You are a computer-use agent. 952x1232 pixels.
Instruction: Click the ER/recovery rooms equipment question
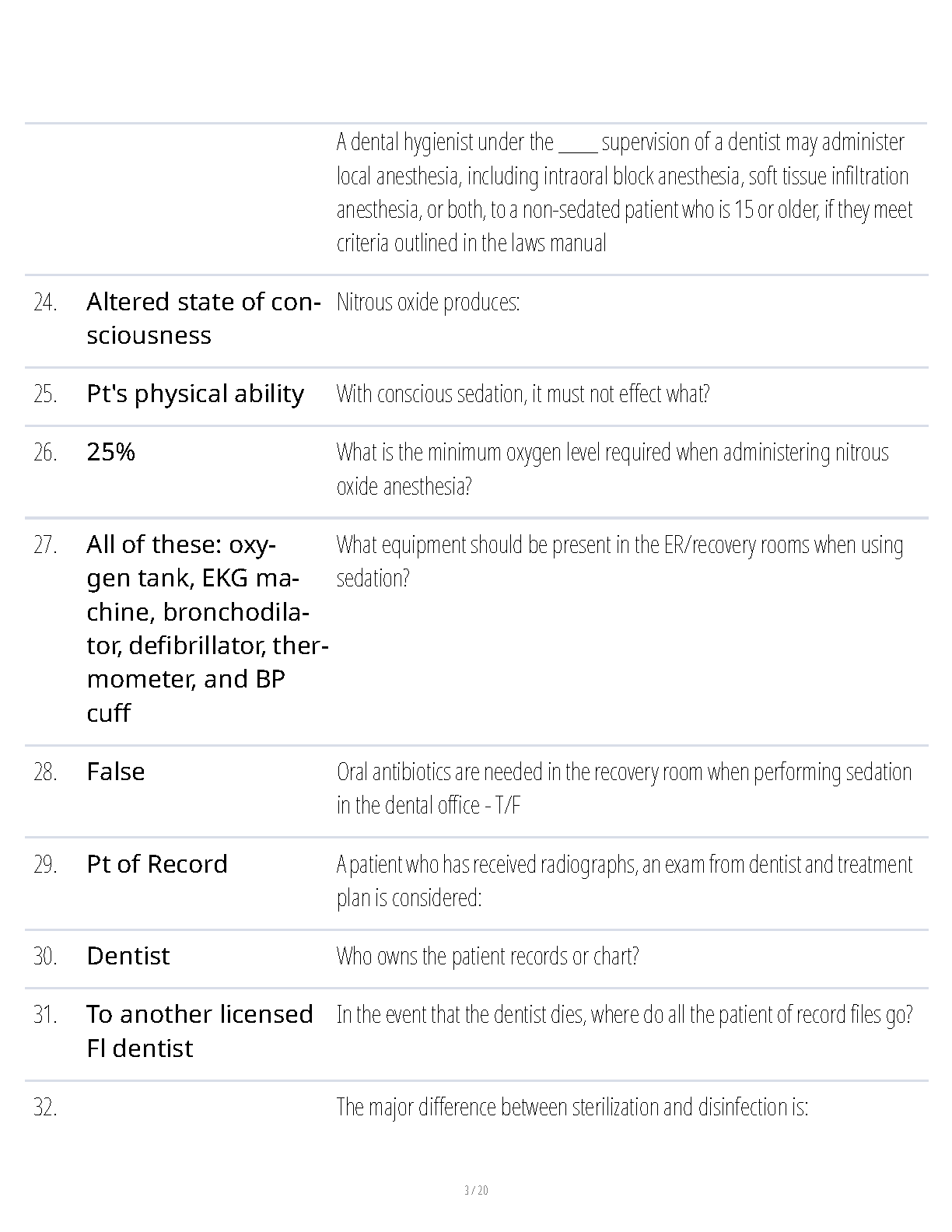(x=620, y=561)
